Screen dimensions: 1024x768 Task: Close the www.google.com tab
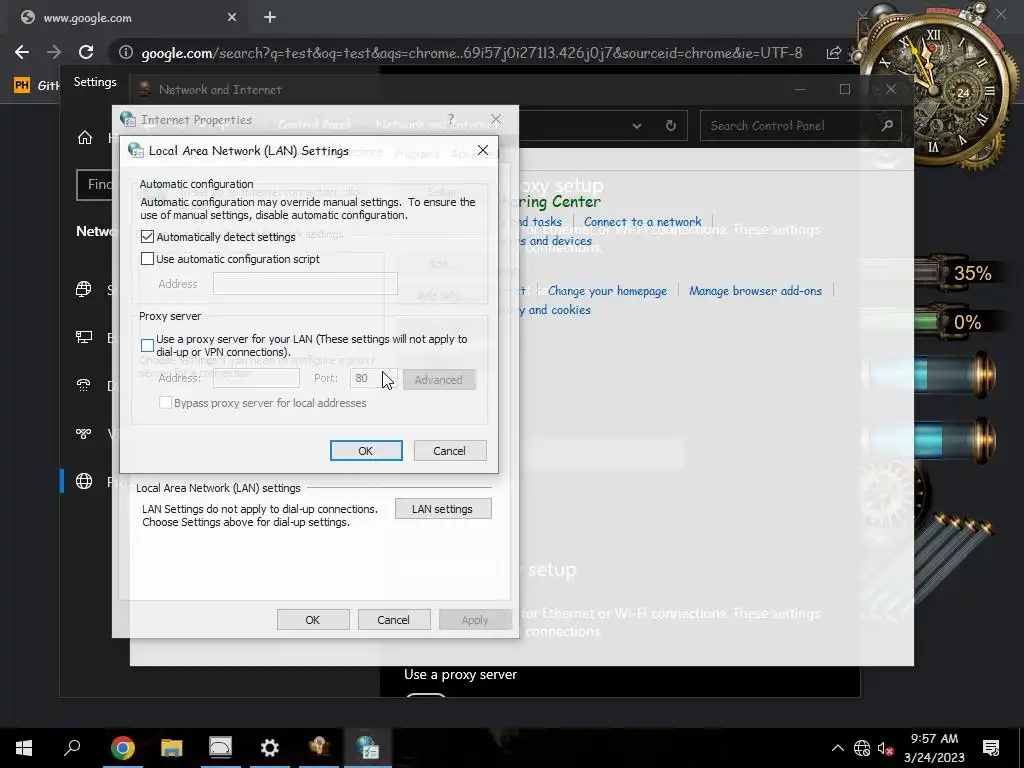pyautogui.click(x=232, y=18)
